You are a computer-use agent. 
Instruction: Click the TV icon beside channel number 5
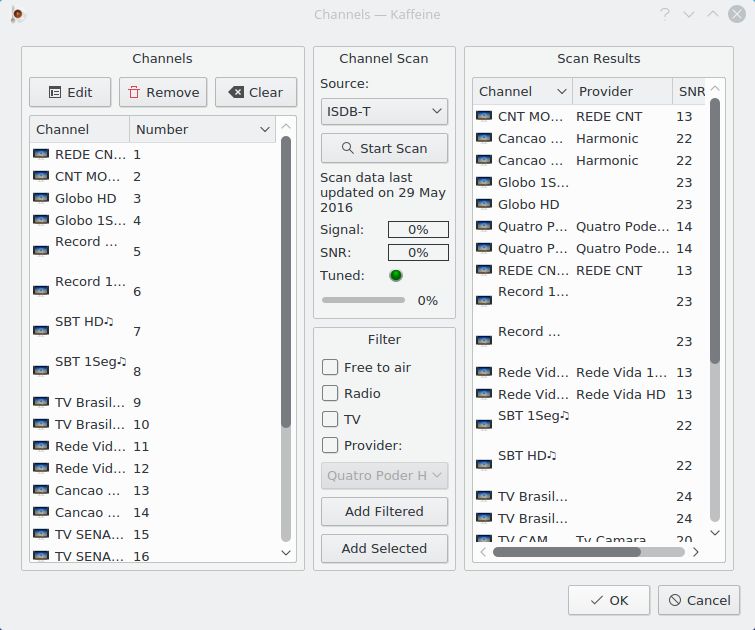coord(41,251)
